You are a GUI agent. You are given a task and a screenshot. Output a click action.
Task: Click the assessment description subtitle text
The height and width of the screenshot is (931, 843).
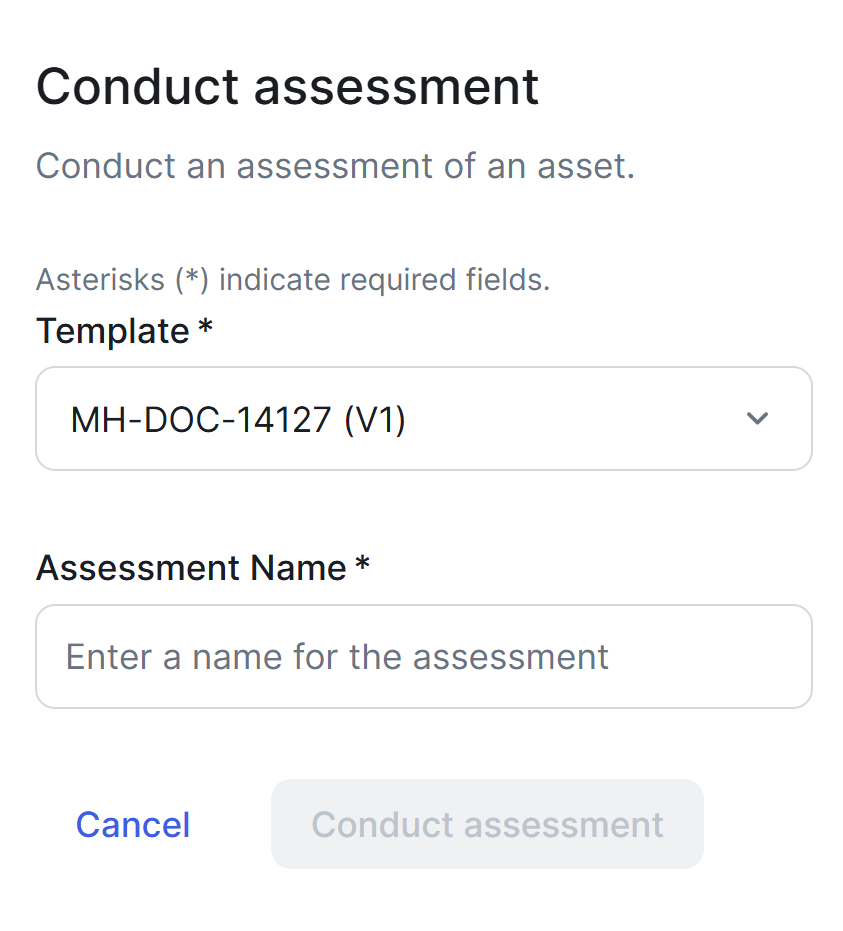point(335,166)
